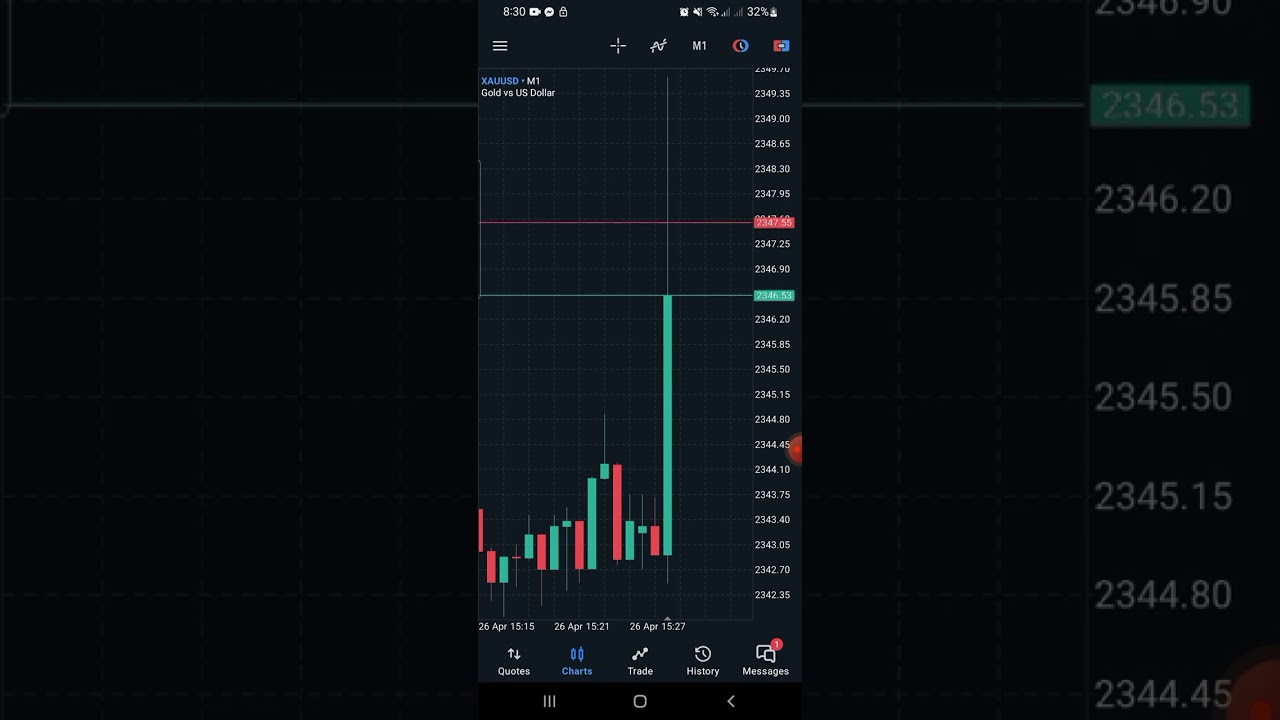The width and height of the screenshot is (1280, 720).
Task: Tap the alarm icon in status bar
Action: [684, 12]
